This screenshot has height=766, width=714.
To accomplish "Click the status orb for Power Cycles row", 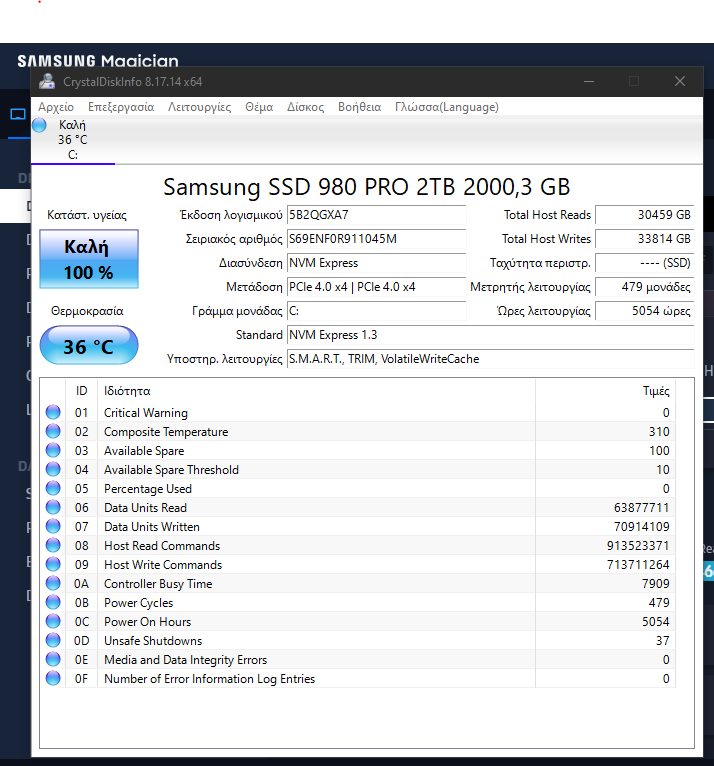I will pos(53,602).
